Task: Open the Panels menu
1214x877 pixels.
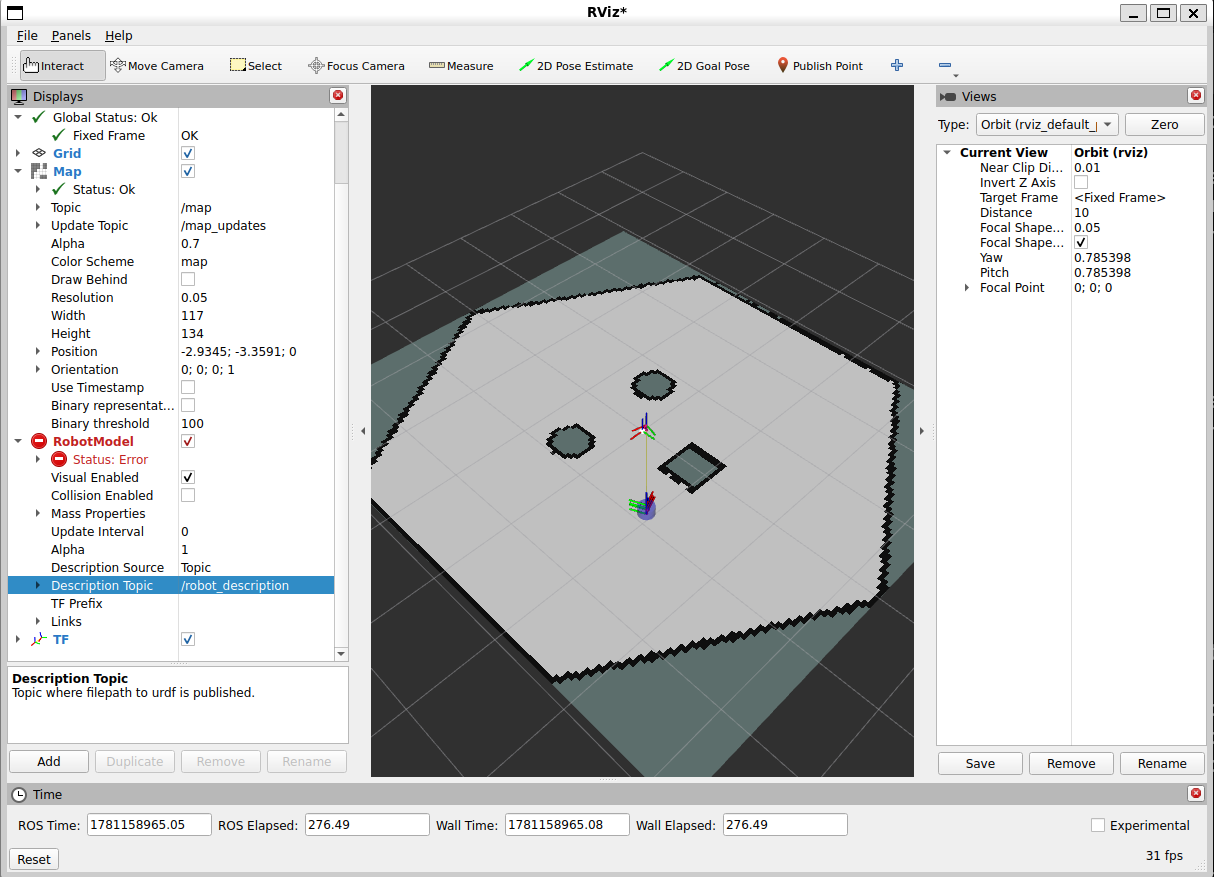Action: click(x=71, y=36)
